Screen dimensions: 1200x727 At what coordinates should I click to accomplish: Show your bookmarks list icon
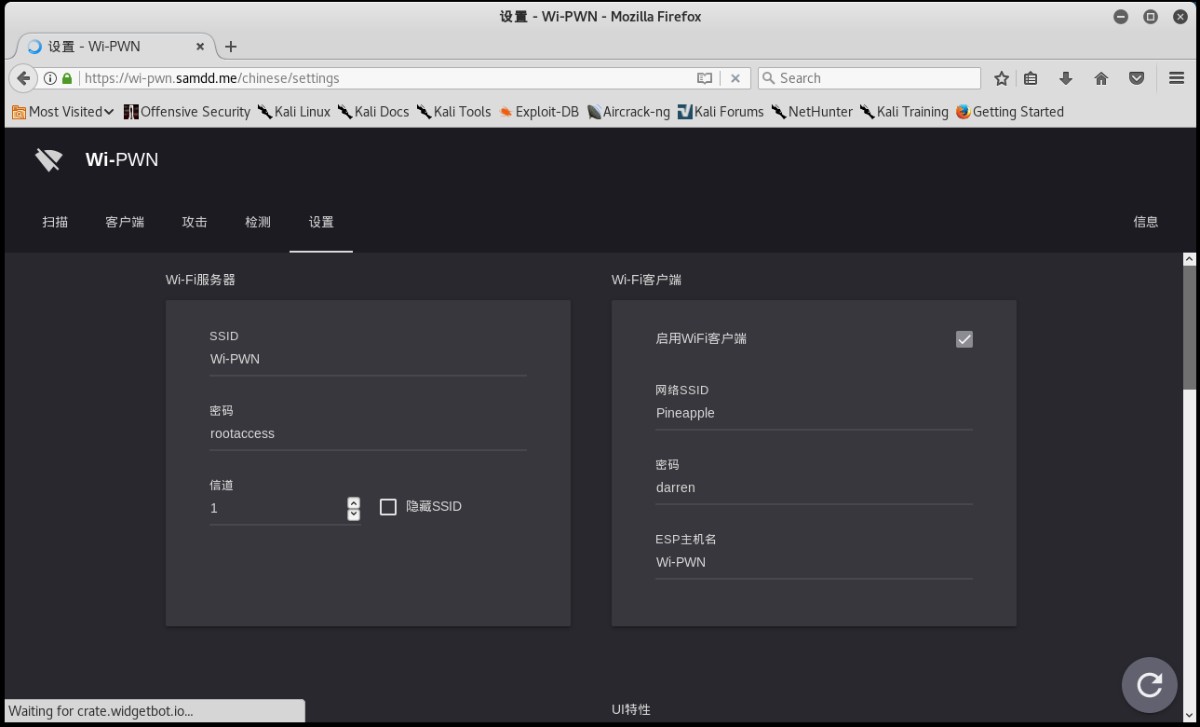pos(1031,78)
